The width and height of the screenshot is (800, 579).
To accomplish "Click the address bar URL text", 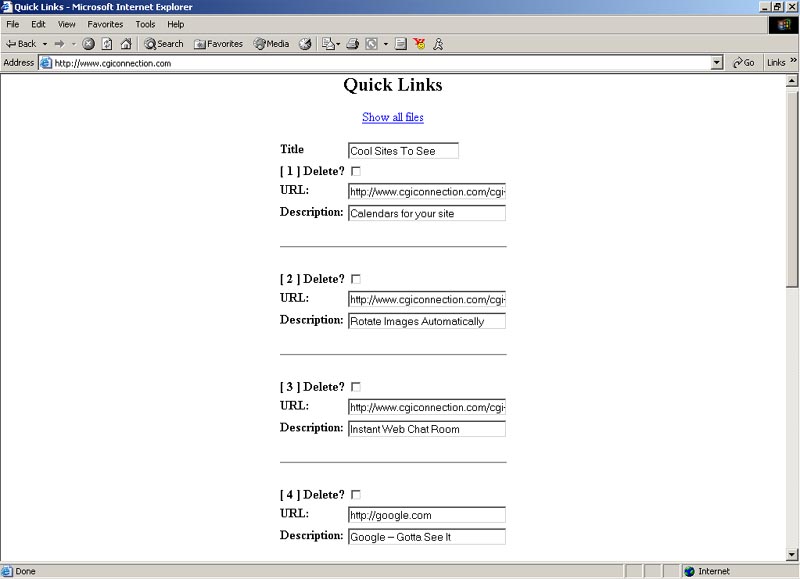I will [113, 63].
